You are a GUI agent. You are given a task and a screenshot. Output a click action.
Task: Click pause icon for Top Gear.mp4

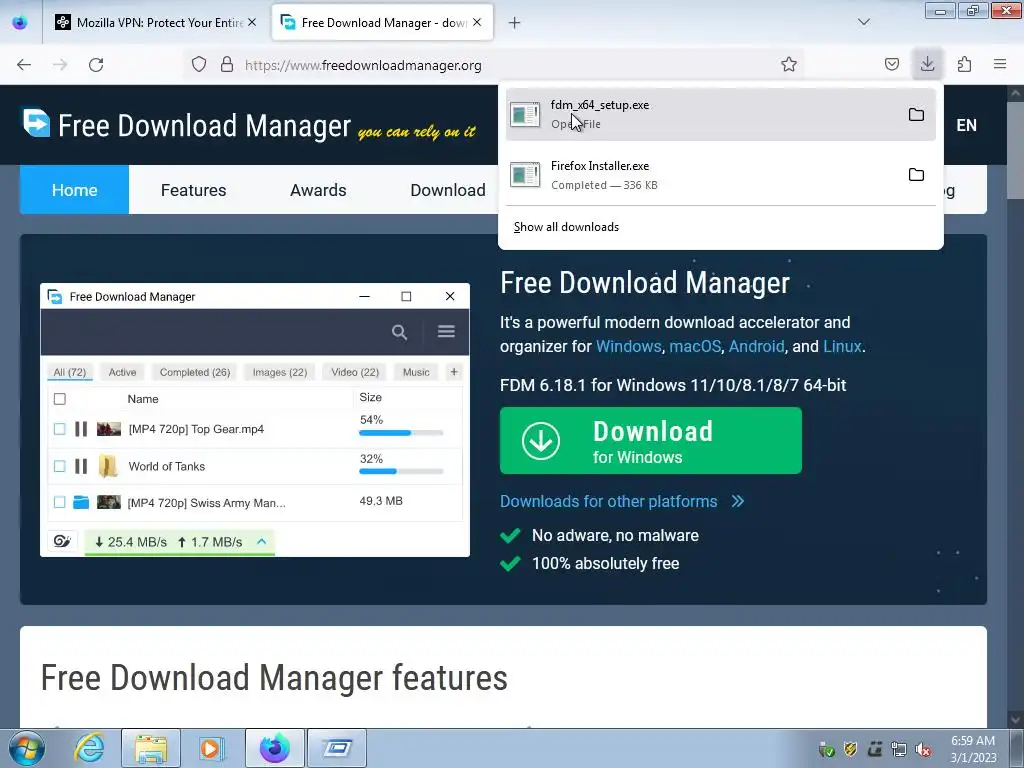pos(81,429)
